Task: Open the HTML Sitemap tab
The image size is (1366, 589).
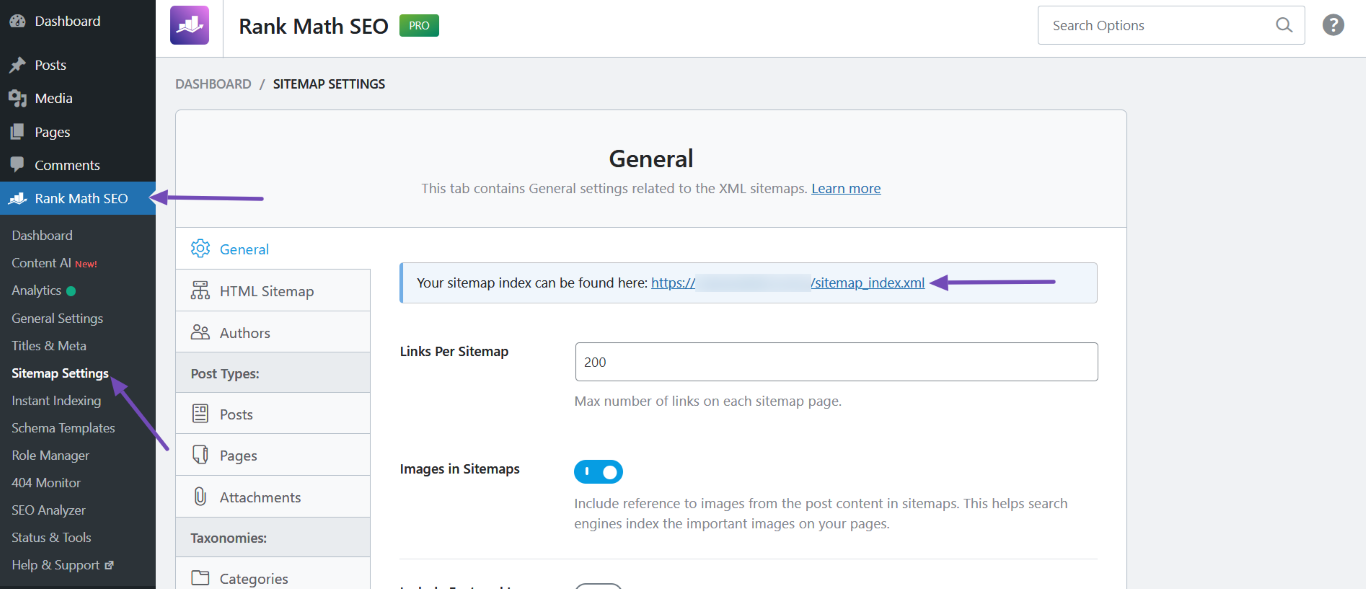Action: click(273, 291)
